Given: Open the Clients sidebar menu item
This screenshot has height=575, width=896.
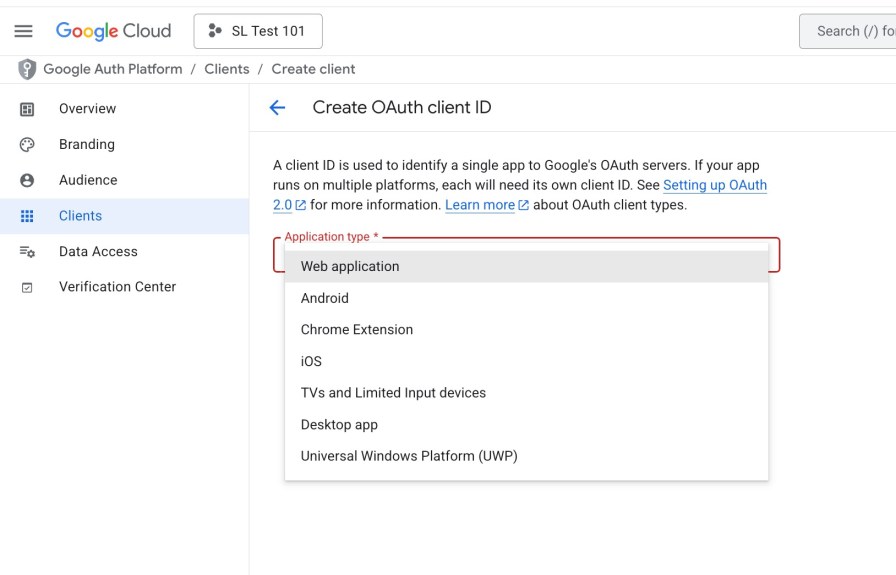Looking at the screenshot, I should click(x=80, y=216).
